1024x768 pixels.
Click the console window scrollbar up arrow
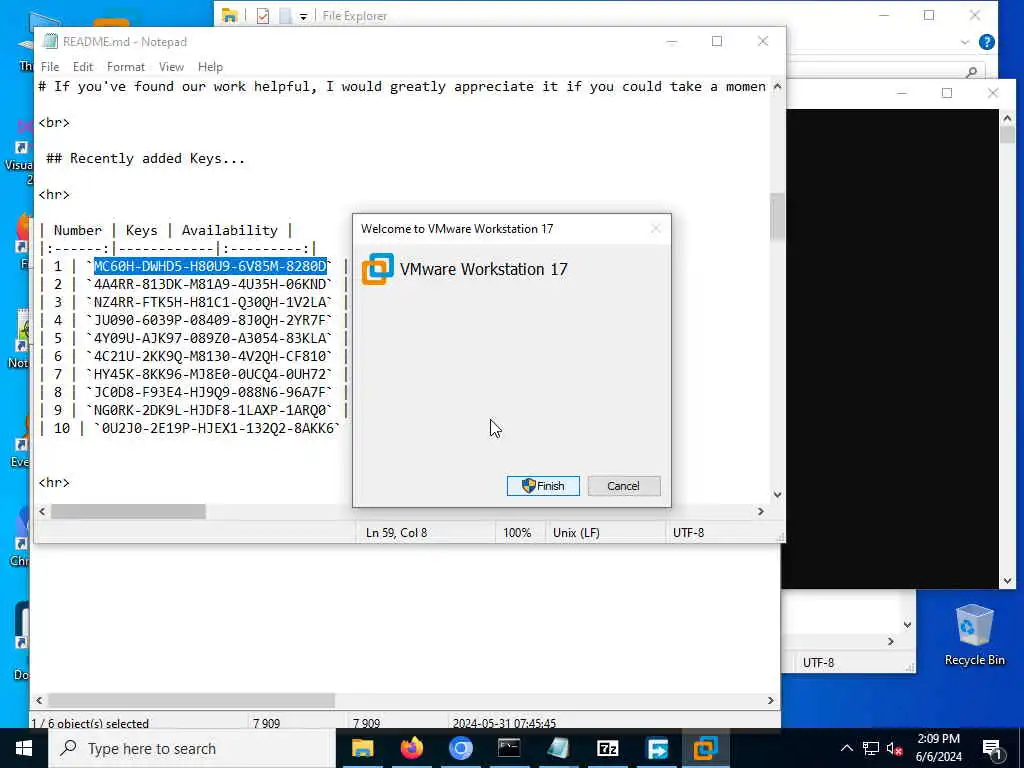point(1007,118)
